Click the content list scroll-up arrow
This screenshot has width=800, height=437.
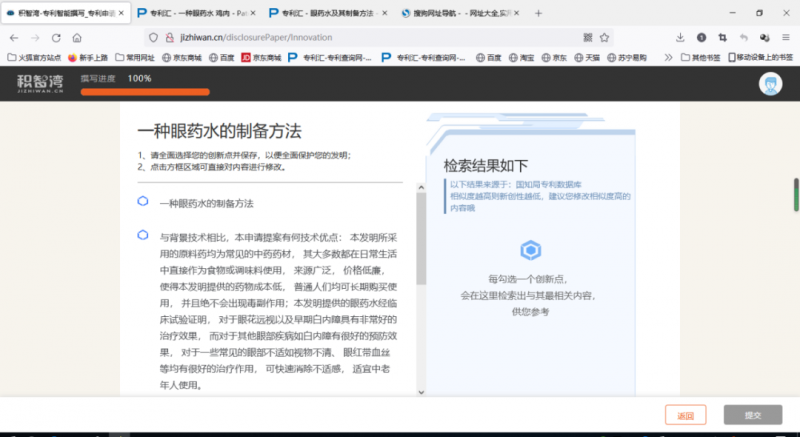421,187
